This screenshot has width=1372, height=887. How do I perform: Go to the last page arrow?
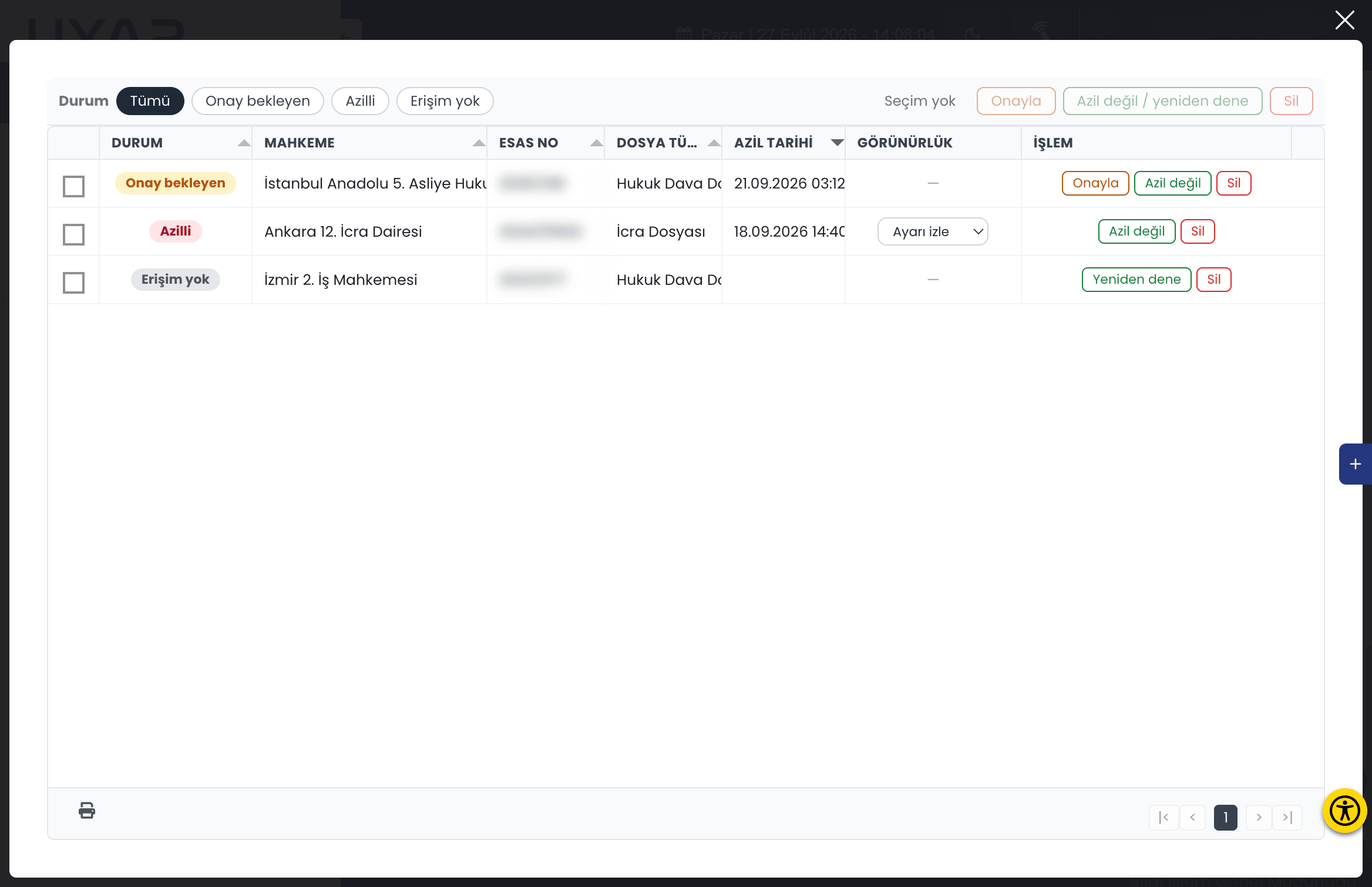pos(1287,817)
